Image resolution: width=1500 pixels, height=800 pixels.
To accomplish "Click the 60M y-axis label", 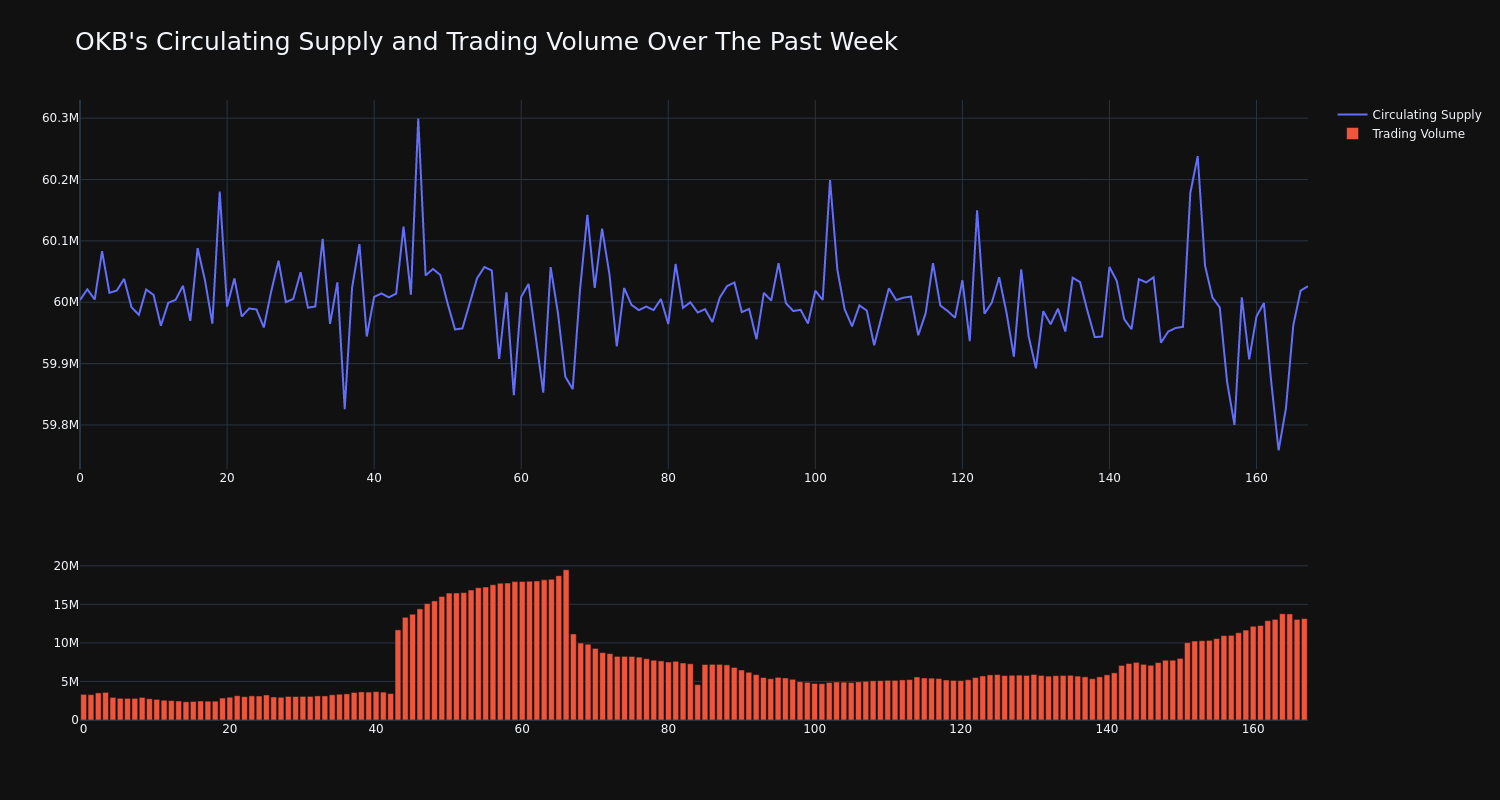I will 66,302.
